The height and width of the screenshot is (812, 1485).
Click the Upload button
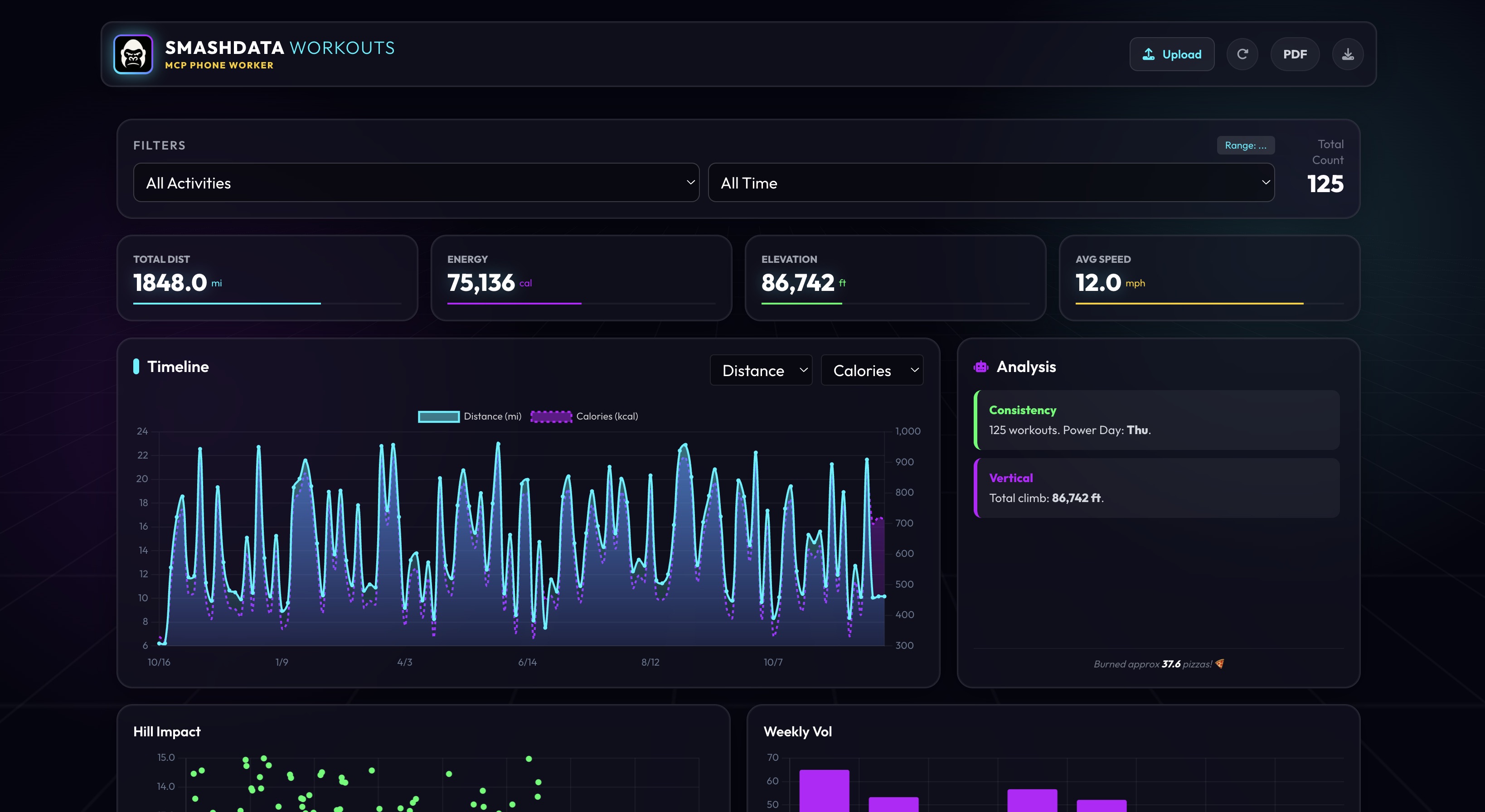click(1172, 53)
